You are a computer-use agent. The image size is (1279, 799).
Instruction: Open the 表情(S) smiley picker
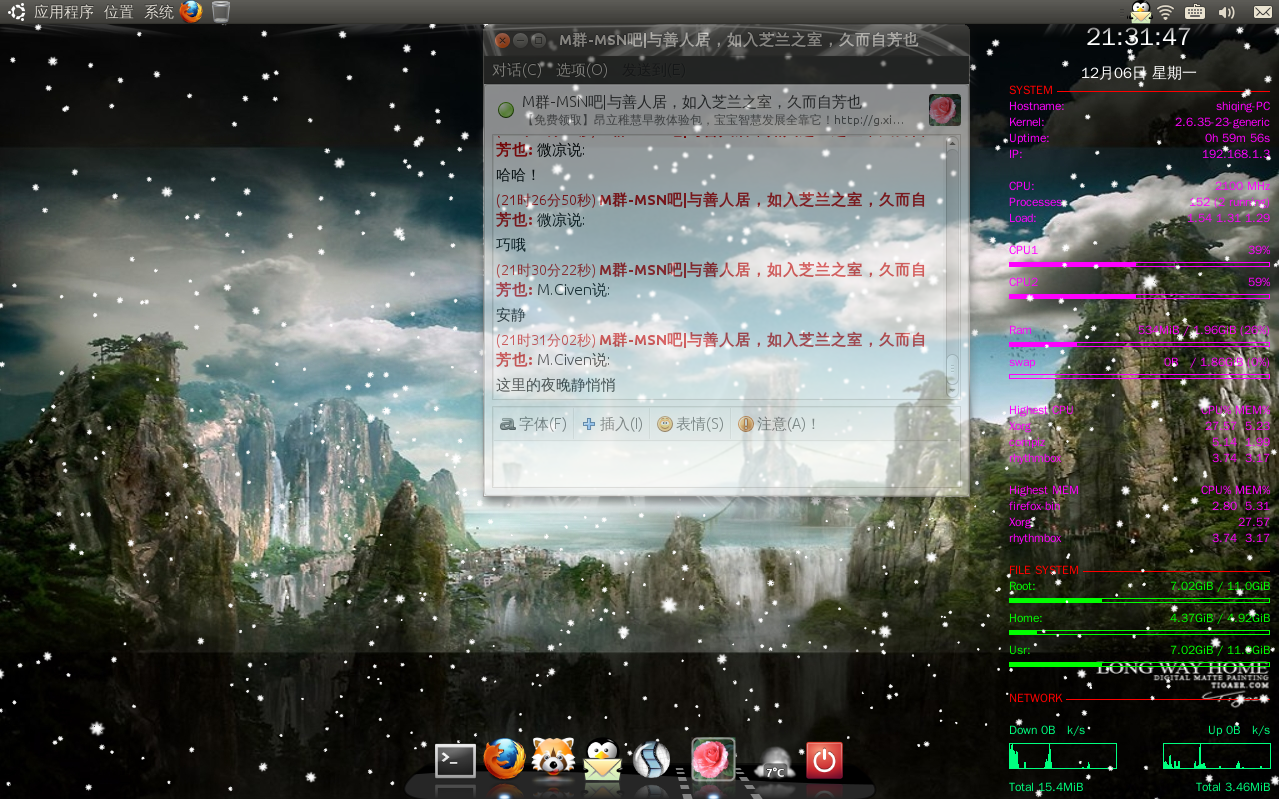point(690,424)
